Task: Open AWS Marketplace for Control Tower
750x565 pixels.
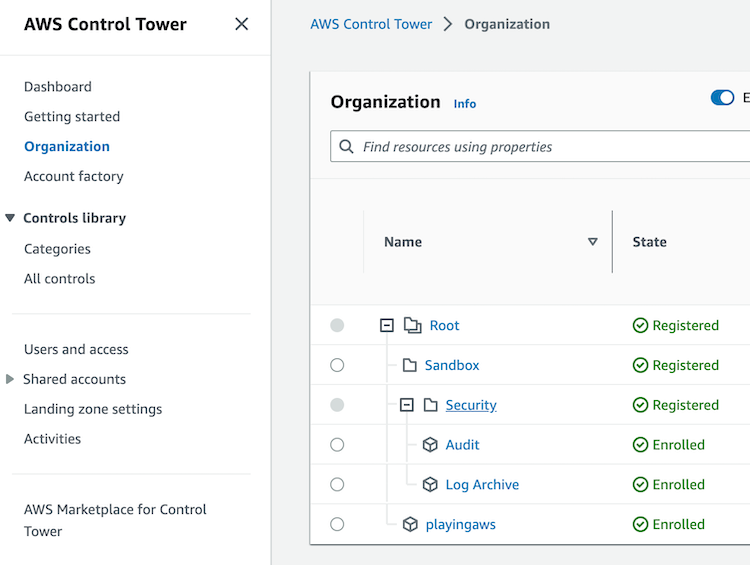Action: (x=115, y=520)
